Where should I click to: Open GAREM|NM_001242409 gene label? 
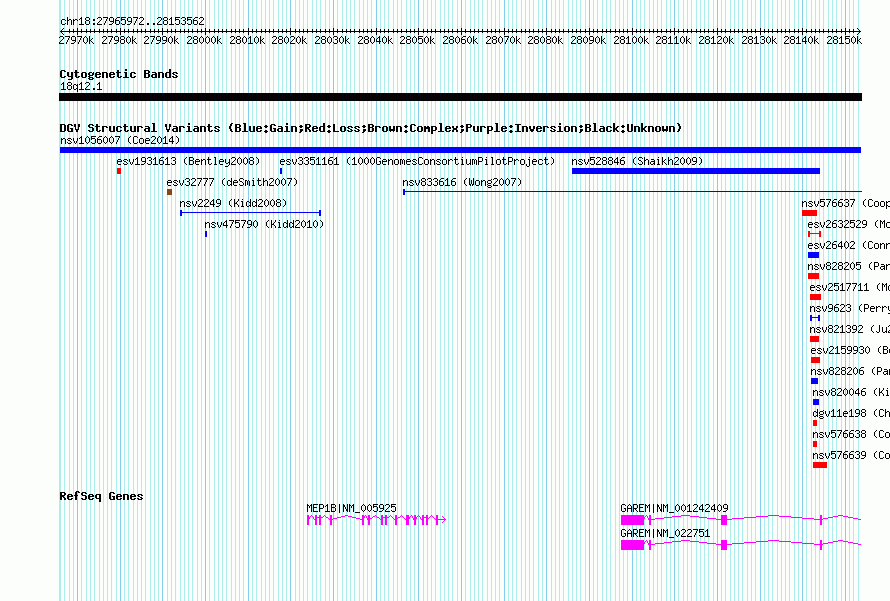[x=674, y=508]
